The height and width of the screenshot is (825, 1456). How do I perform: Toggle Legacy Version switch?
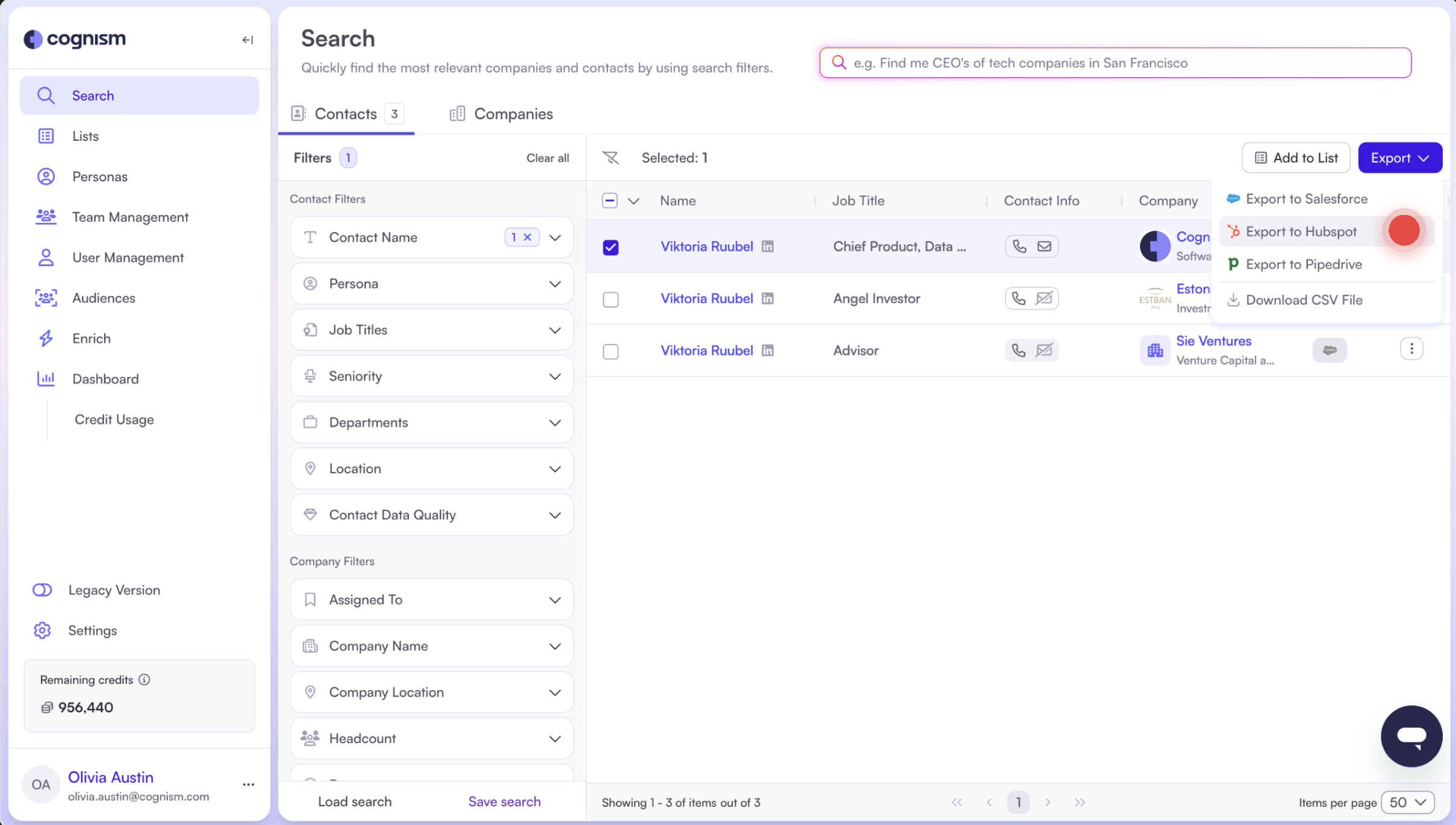click(42, 590)
